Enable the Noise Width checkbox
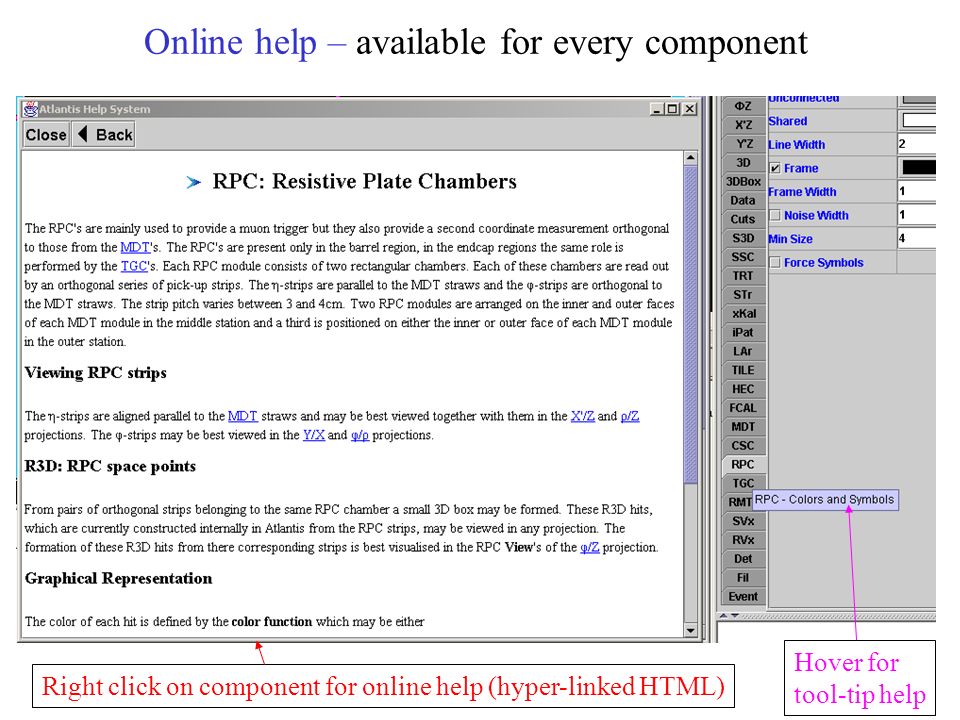The image size is (960, 720). (x=775, y=216)
